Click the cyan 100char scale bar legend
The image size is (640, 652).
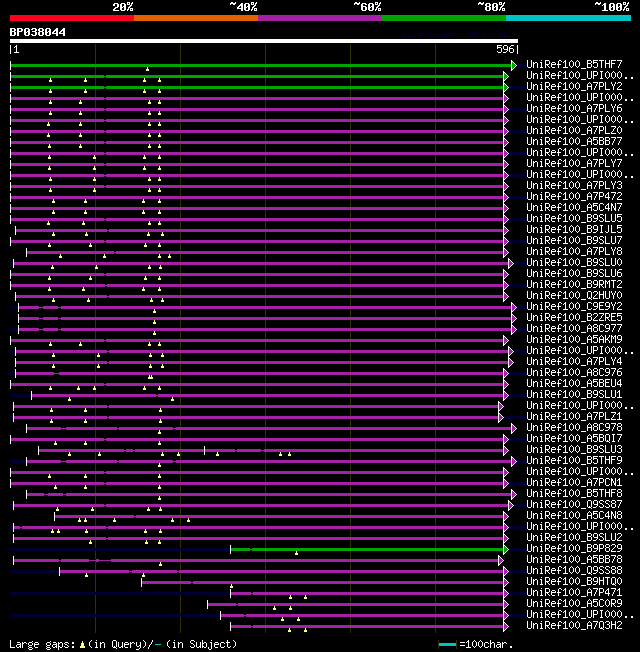point(447,645)
